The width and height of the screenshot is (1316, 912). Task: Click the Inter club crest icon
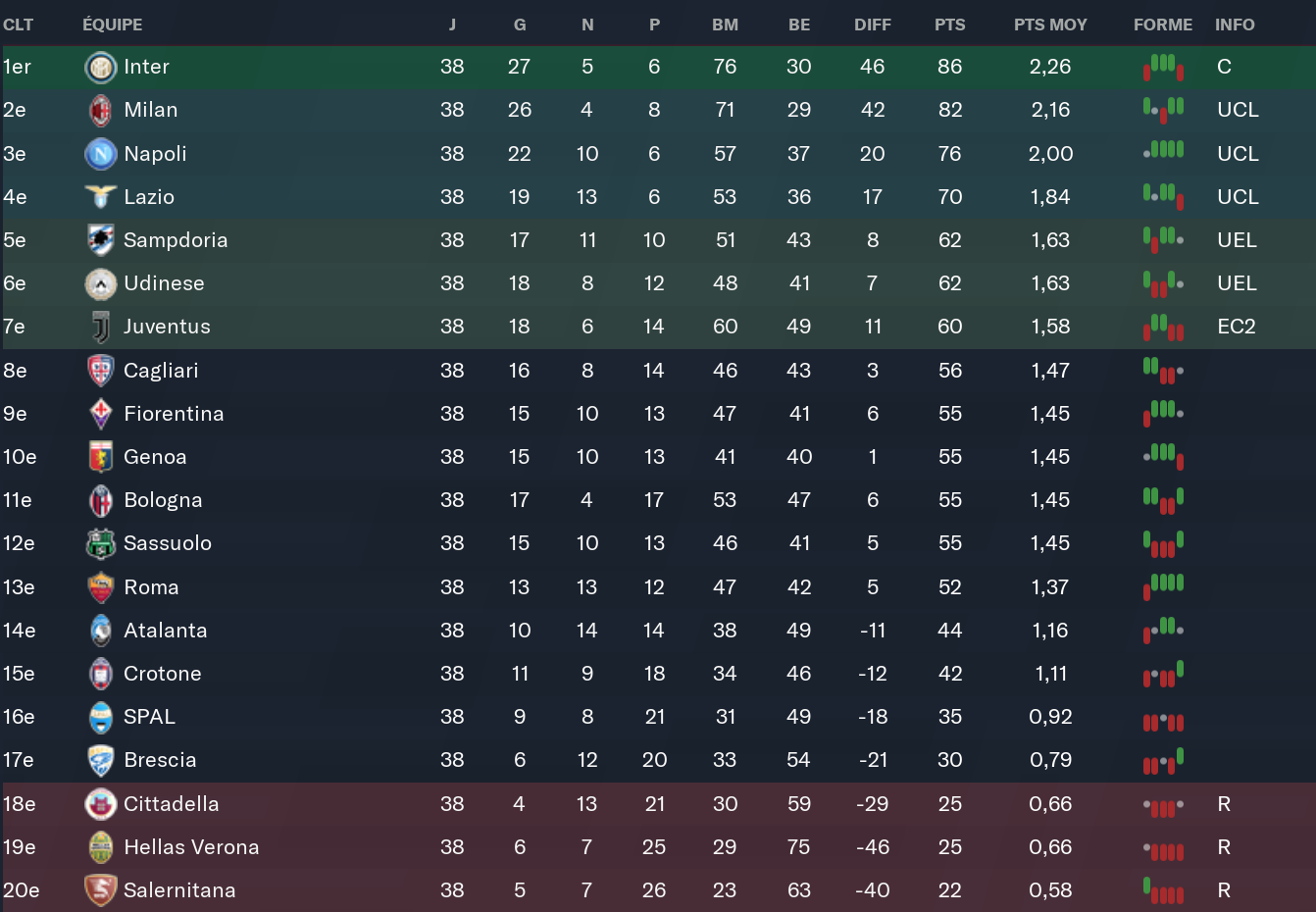[101, 67]
